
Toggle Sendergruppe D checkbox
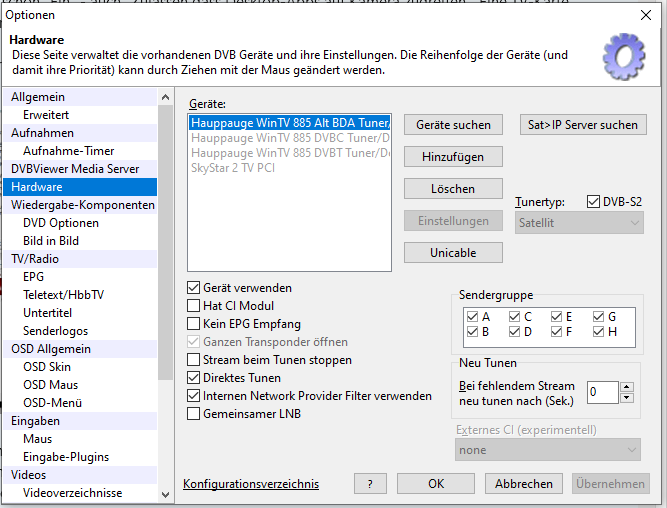(514, 331)
